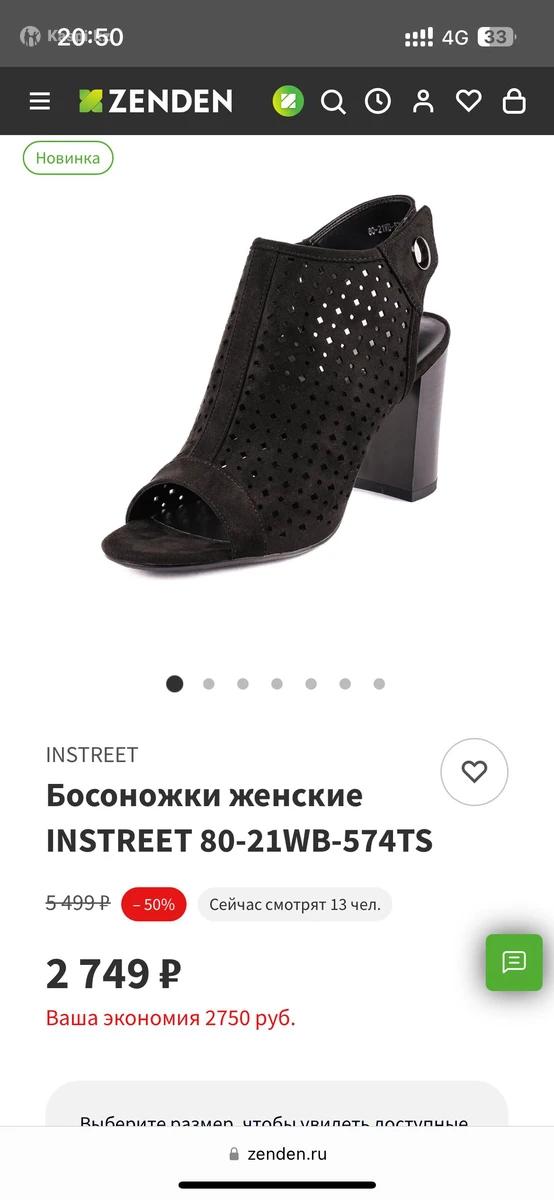
Task: Open recently viewed clock icon
Action: (378, 101)
